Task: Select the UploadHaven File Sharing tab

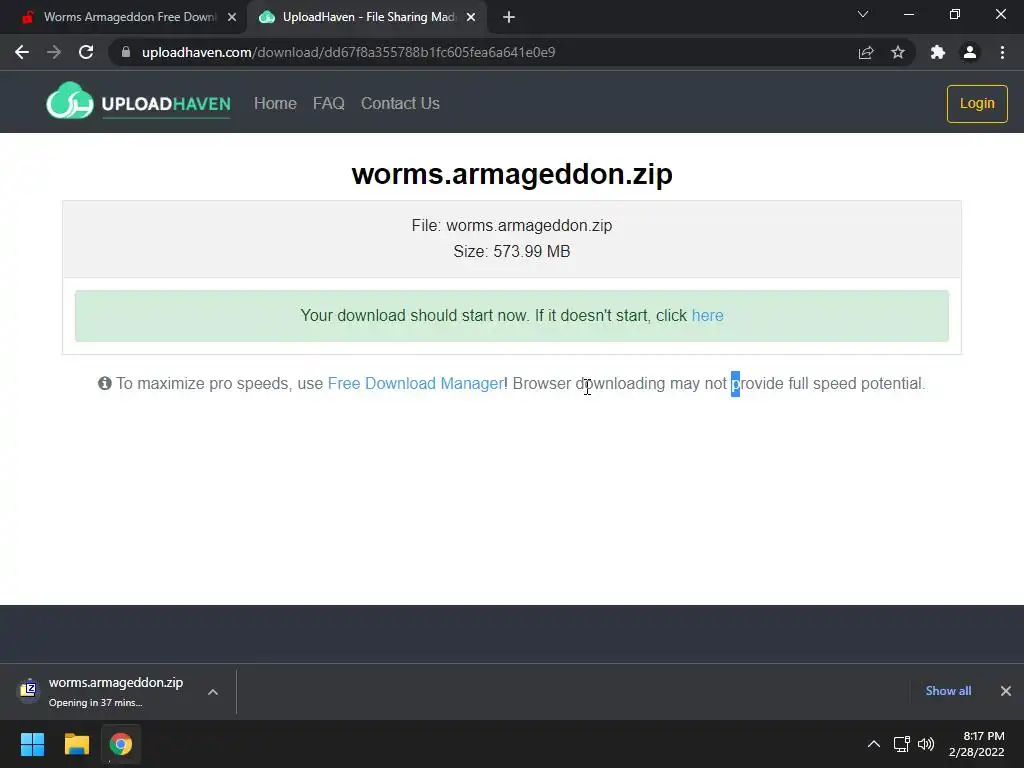Action: (368, 17)
